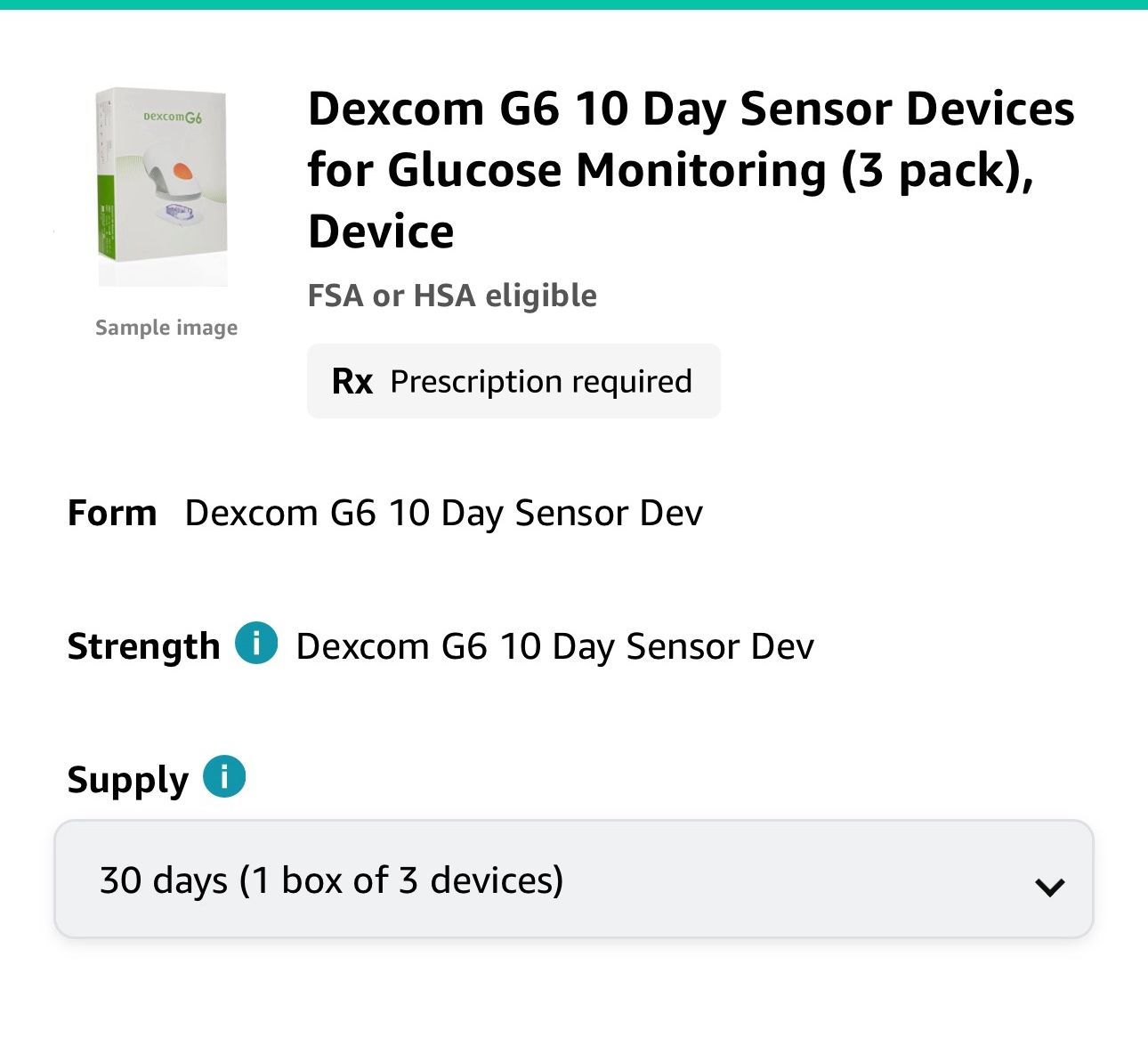The width and height of the screenshot is (1148, 1046).
Task: Click the Rx symbol in prescription badge
Action: tap(352, 381)
